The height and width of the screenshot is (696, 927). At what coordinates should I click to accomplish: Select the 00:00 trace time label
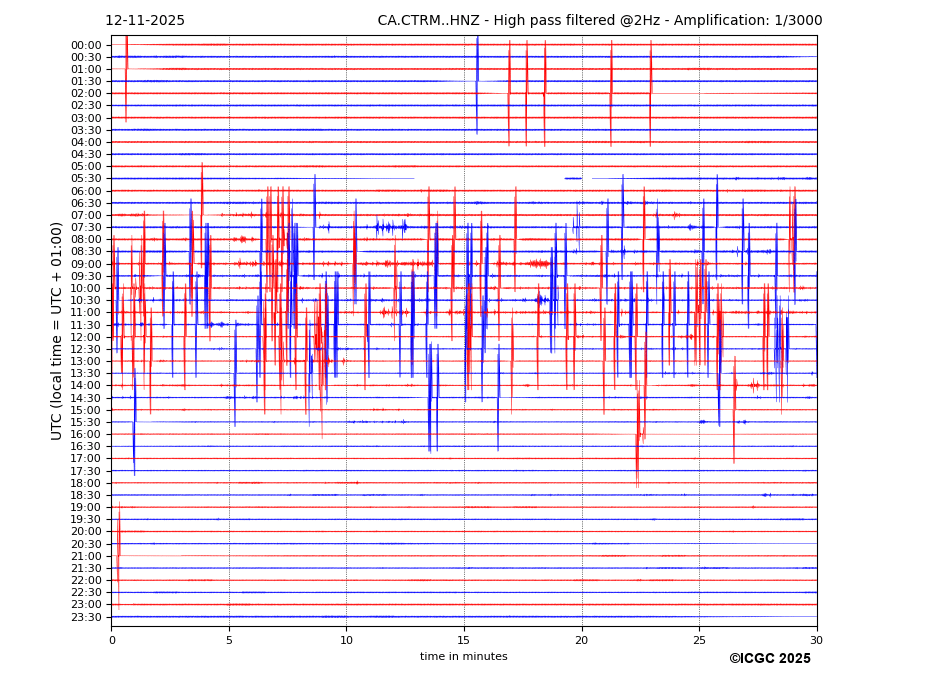86,45
